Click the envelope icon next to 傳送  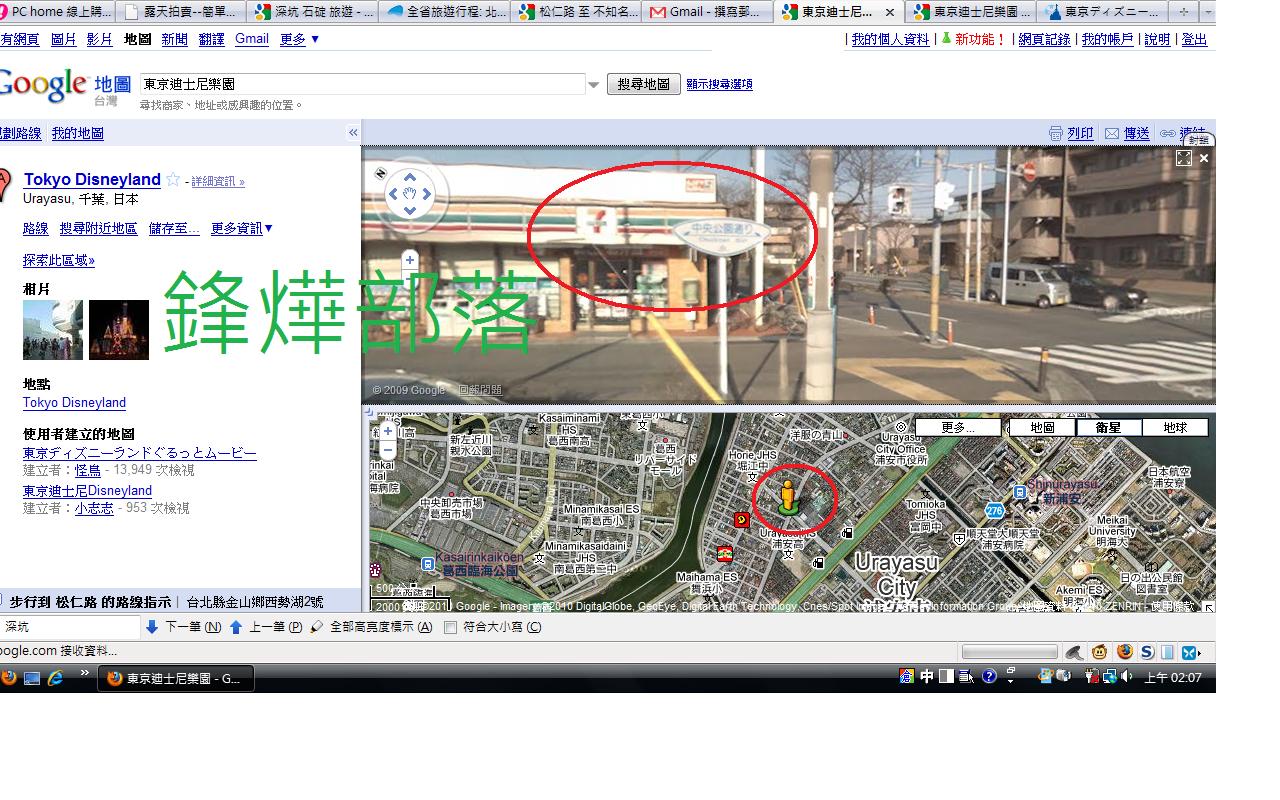click(x=1112, y=133)
